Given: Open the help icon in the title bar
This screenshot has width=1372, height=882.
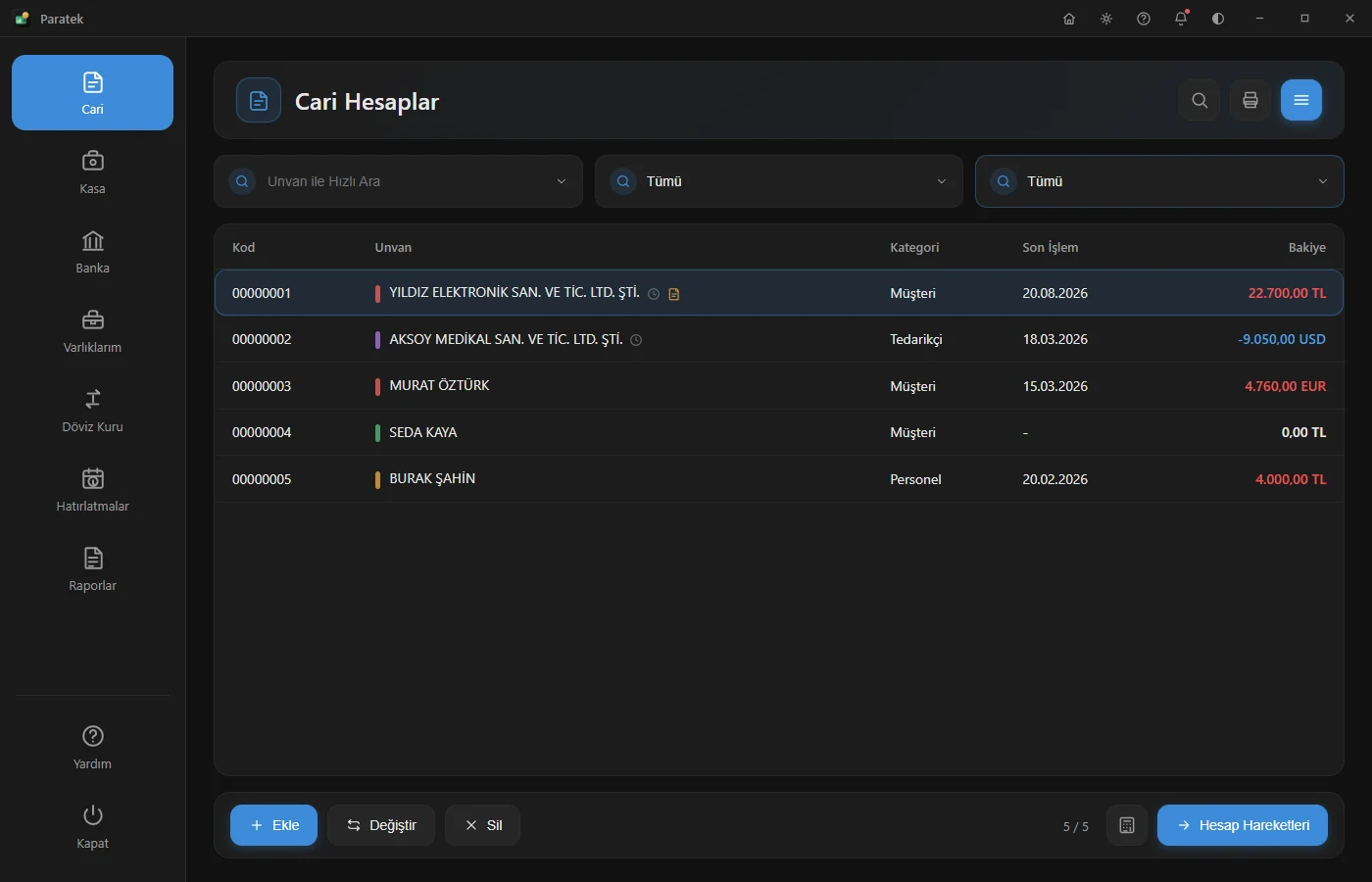Looking at the screenshot, I should (x=1144, y=19).
